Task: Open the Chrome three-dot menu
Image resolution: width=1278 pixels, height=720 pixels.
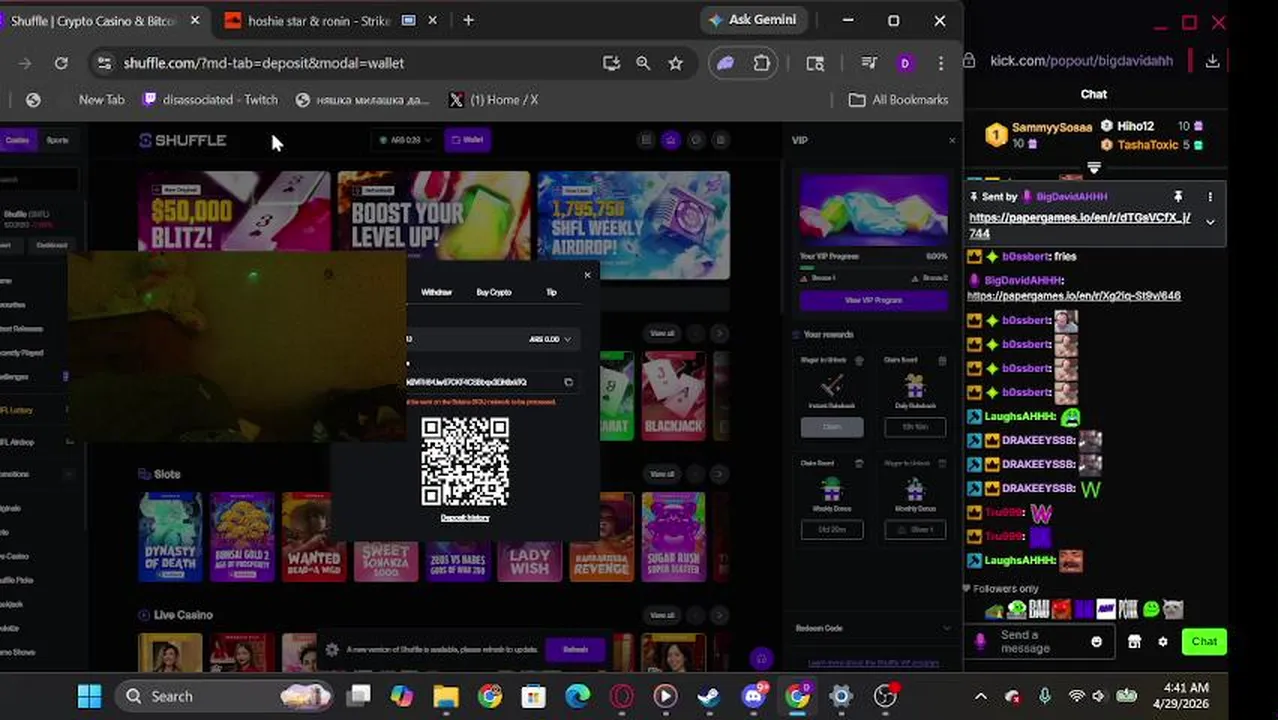Action: click(940, 63)
